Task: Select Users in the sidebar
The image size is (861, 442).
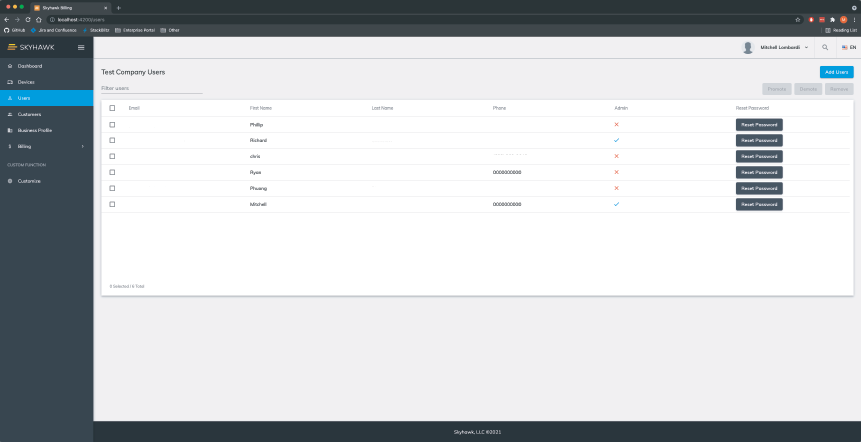Action: pyautogui.click(x=47, y=98)
